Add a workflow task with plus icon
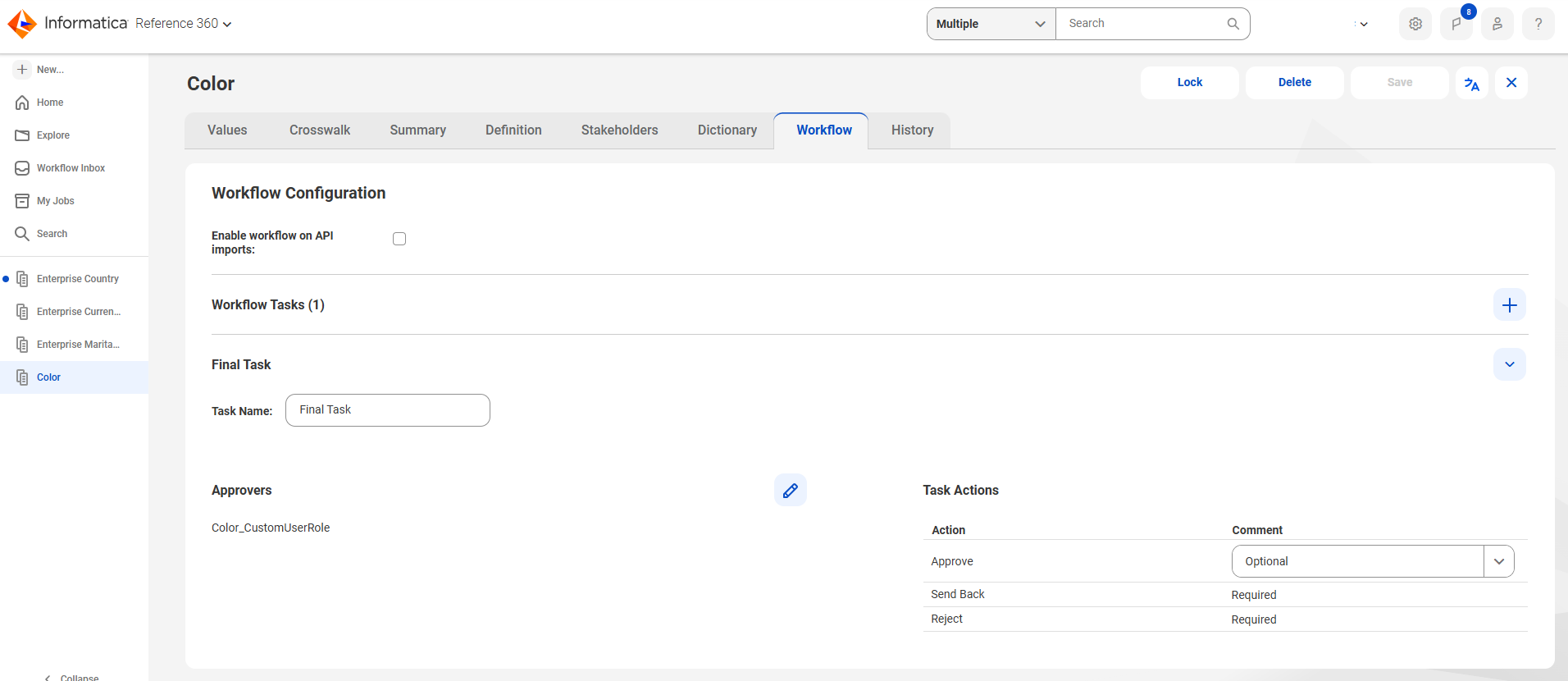 pos(1510,305)
